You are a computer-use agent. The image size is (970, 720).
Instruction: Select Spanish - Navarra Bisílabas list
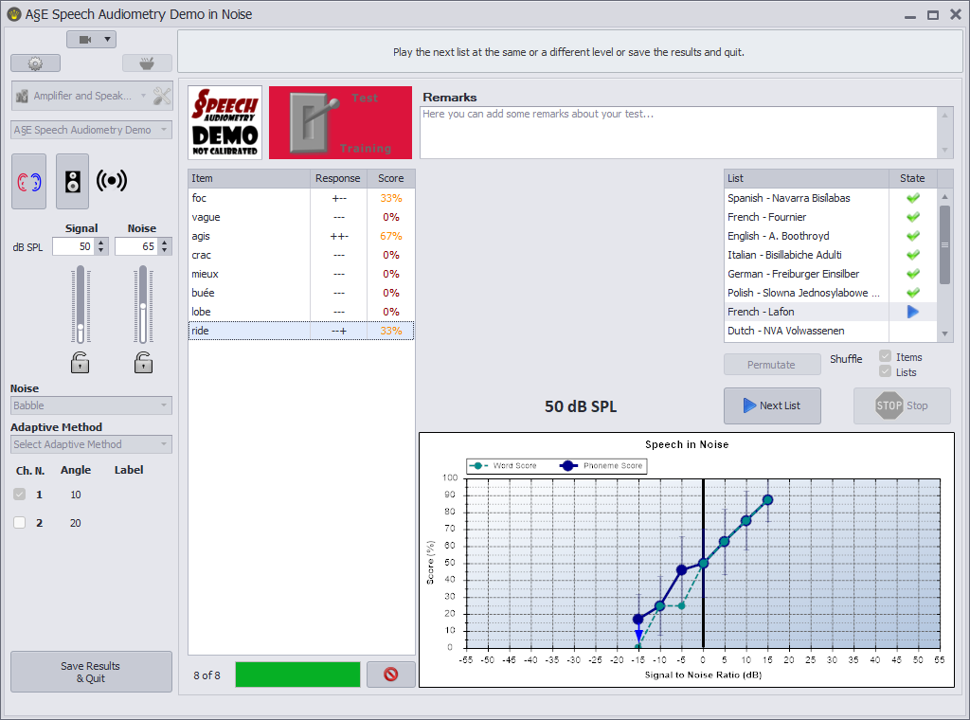click(807, 198)
